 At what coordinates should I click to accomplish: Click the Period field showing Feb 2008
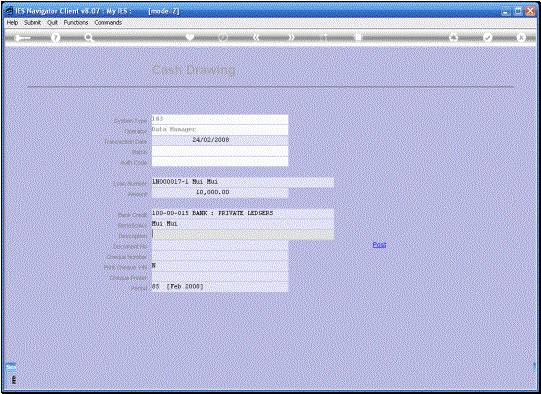220,287
